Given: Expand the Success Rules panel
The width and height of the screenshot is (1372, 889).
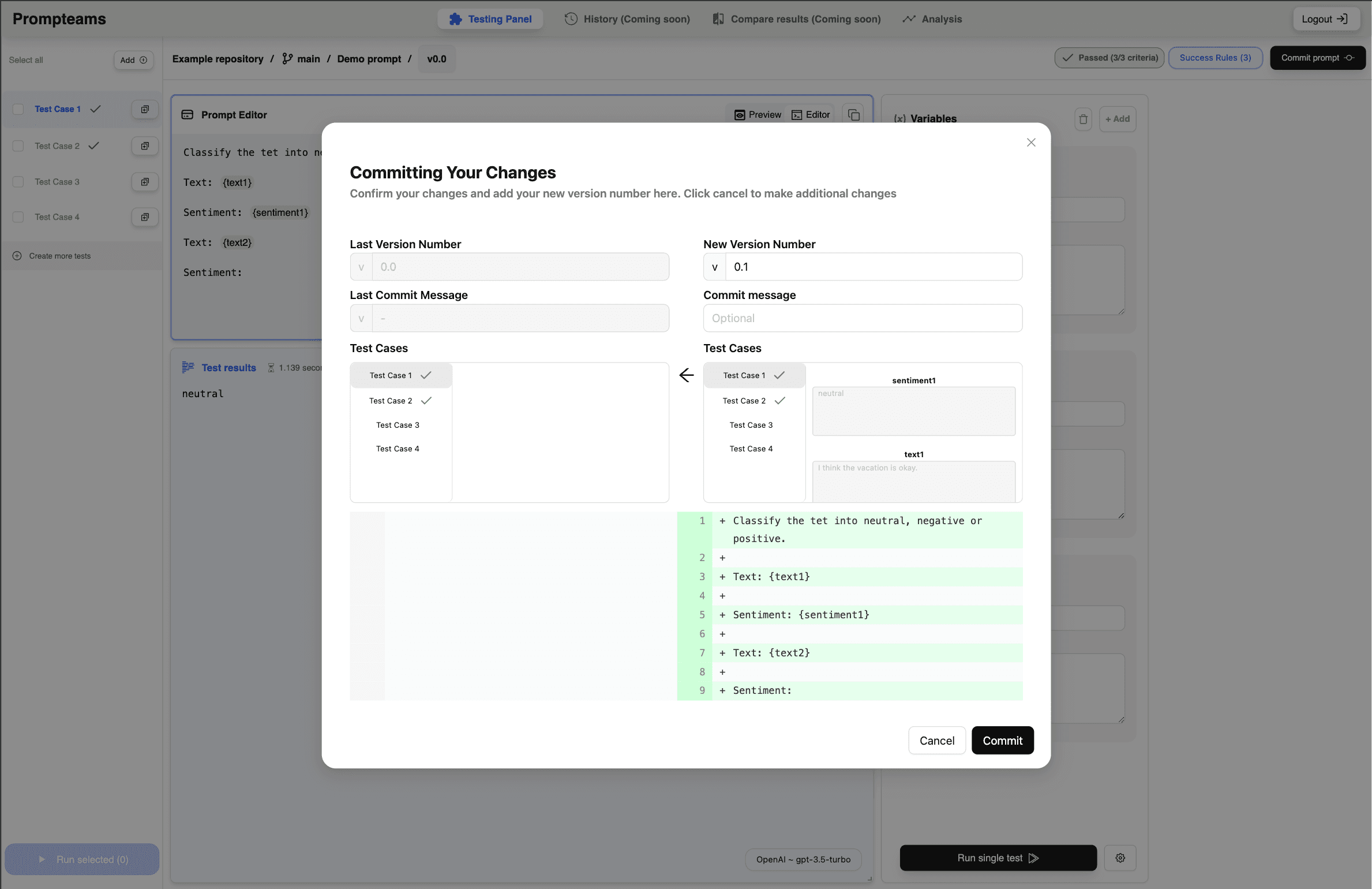Looking at the screenshot, I should pyautogui.click(x=1215, y=57).
